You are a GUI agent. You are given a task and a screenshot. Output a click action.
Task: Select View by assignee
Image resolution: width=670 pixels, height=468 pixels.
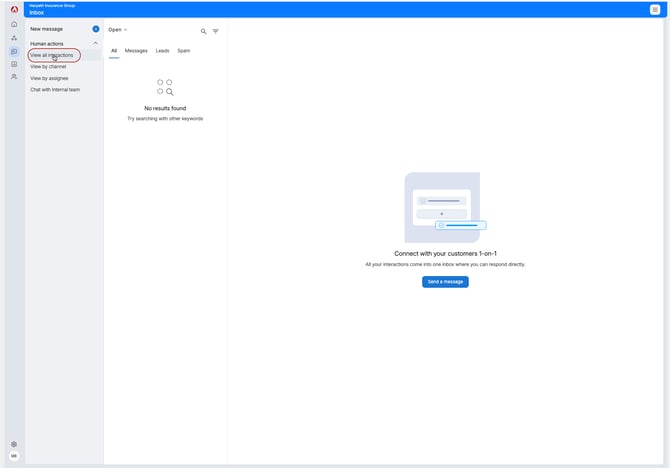(49, 78)
